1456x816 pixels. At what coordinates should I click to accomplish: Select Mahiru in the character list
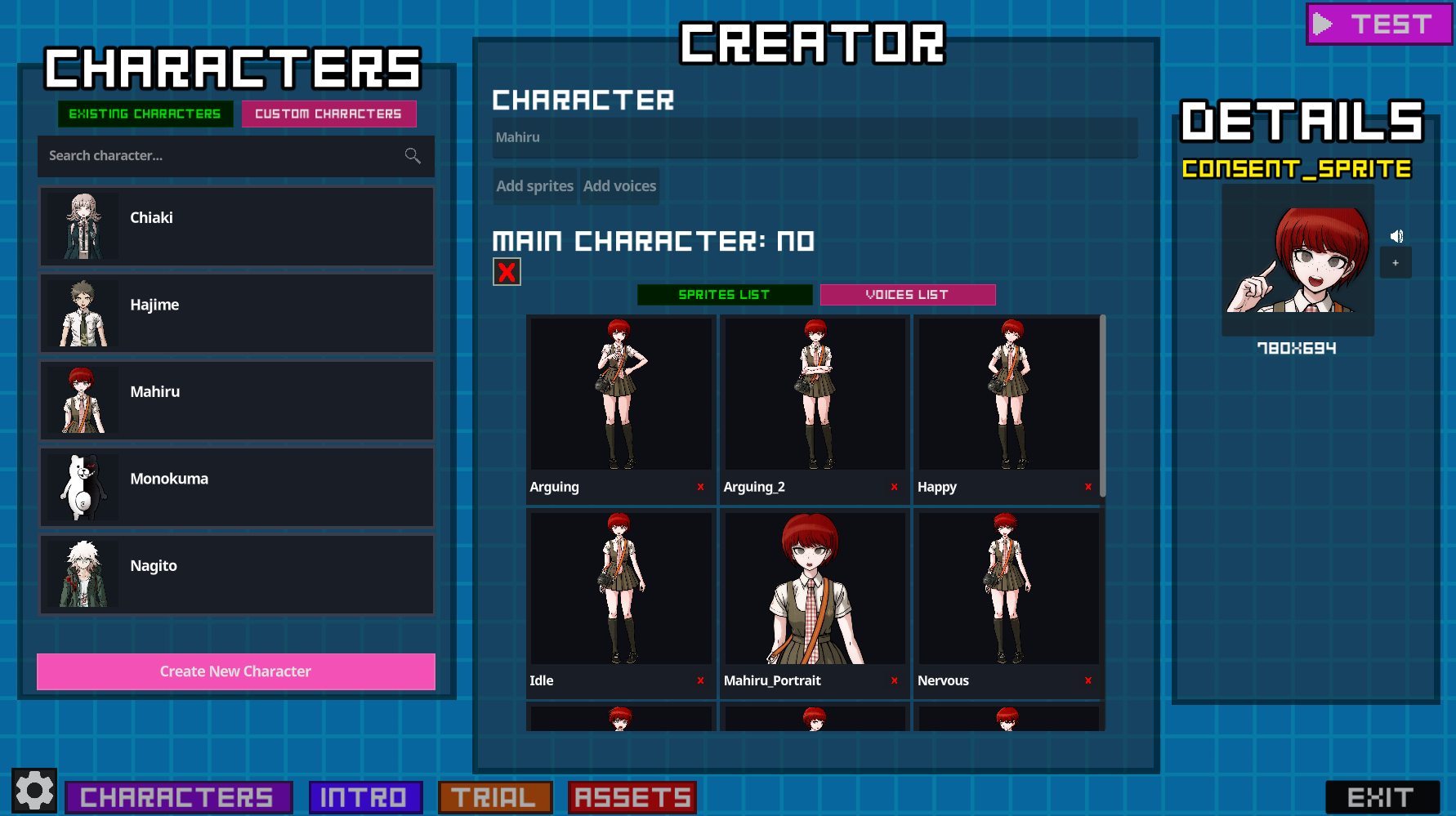click(236, 400)
